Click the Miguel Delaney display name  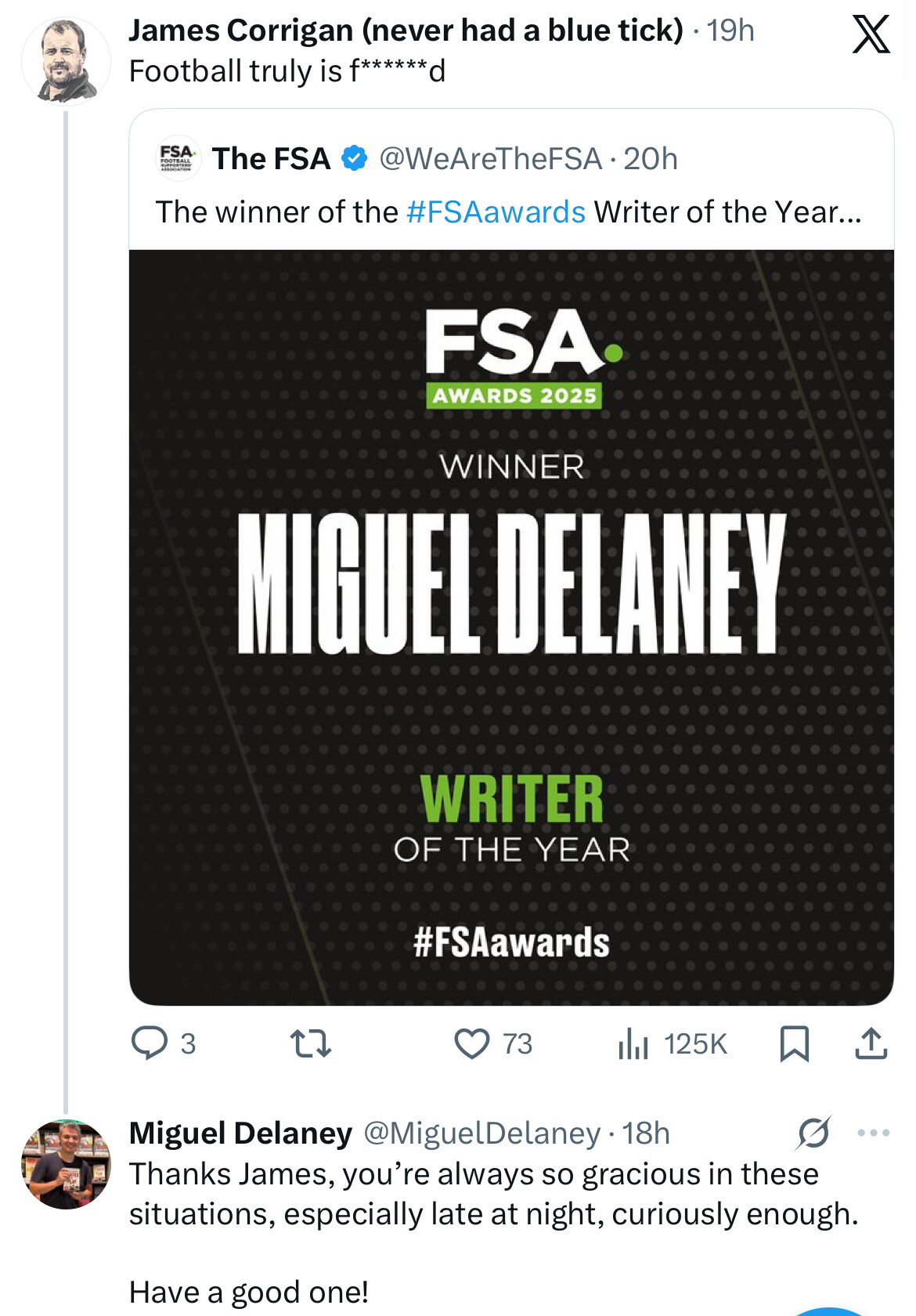[x=240, y=1133]
